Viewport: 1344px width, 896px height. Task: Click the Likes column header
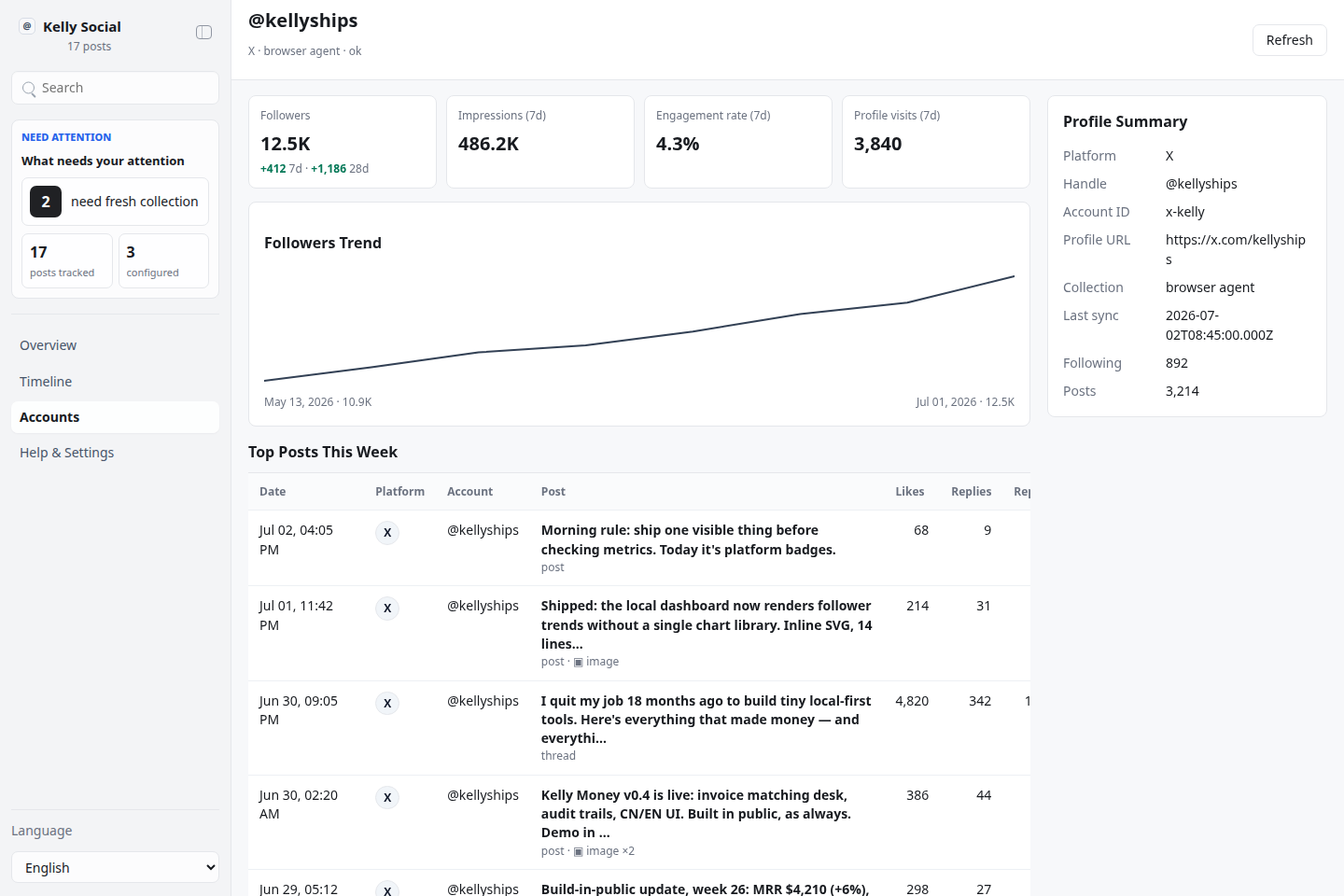(x=910, y=492)
